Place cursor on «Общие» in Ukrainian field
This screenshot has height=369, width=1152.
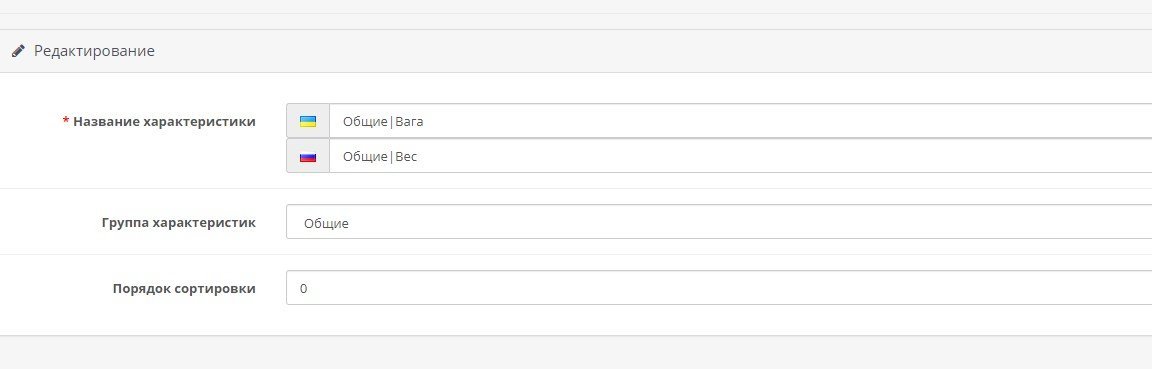[365, 122]
